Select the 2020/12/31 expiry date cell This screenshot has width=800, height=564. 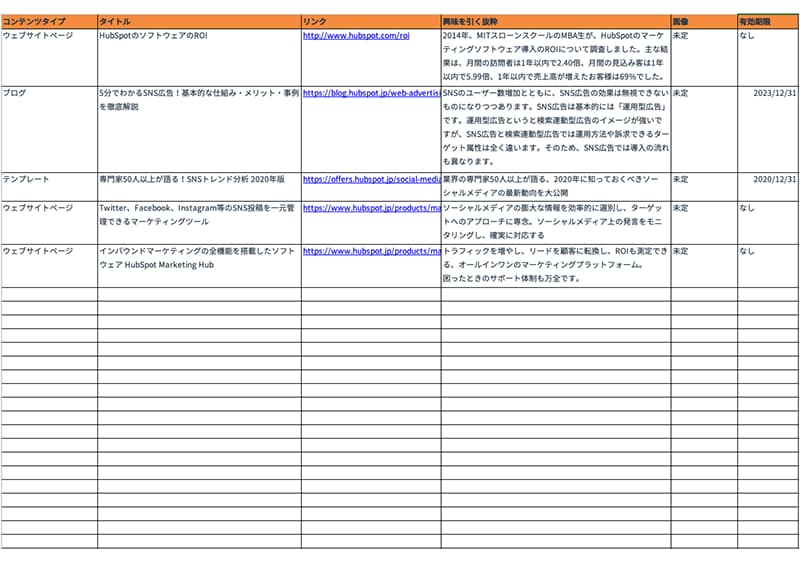coord(768,187)
